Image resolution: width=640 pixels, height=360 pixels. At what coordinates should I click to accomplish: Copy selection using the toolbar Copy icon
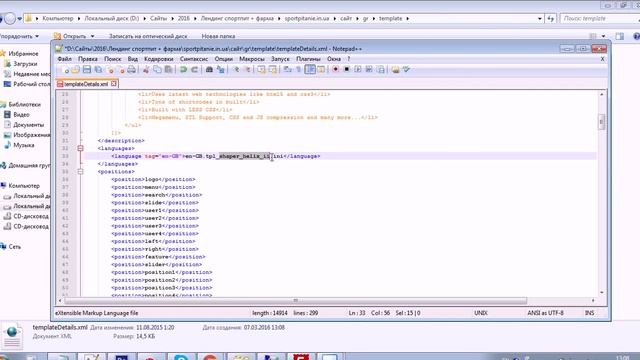coord(157,70)
